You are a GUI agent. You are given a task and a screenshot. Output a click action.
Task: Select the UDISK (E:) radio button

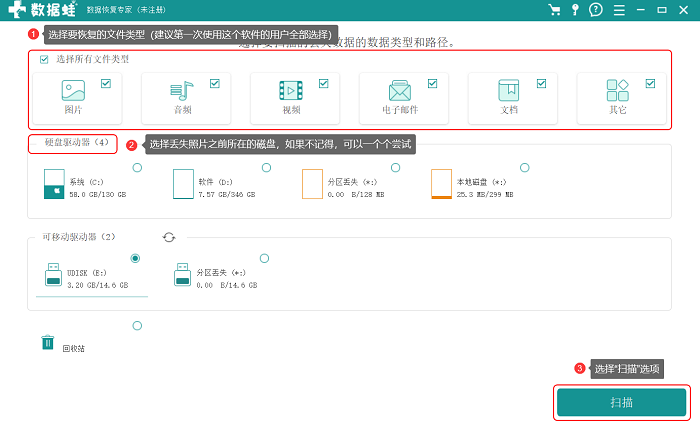(135, 258)
